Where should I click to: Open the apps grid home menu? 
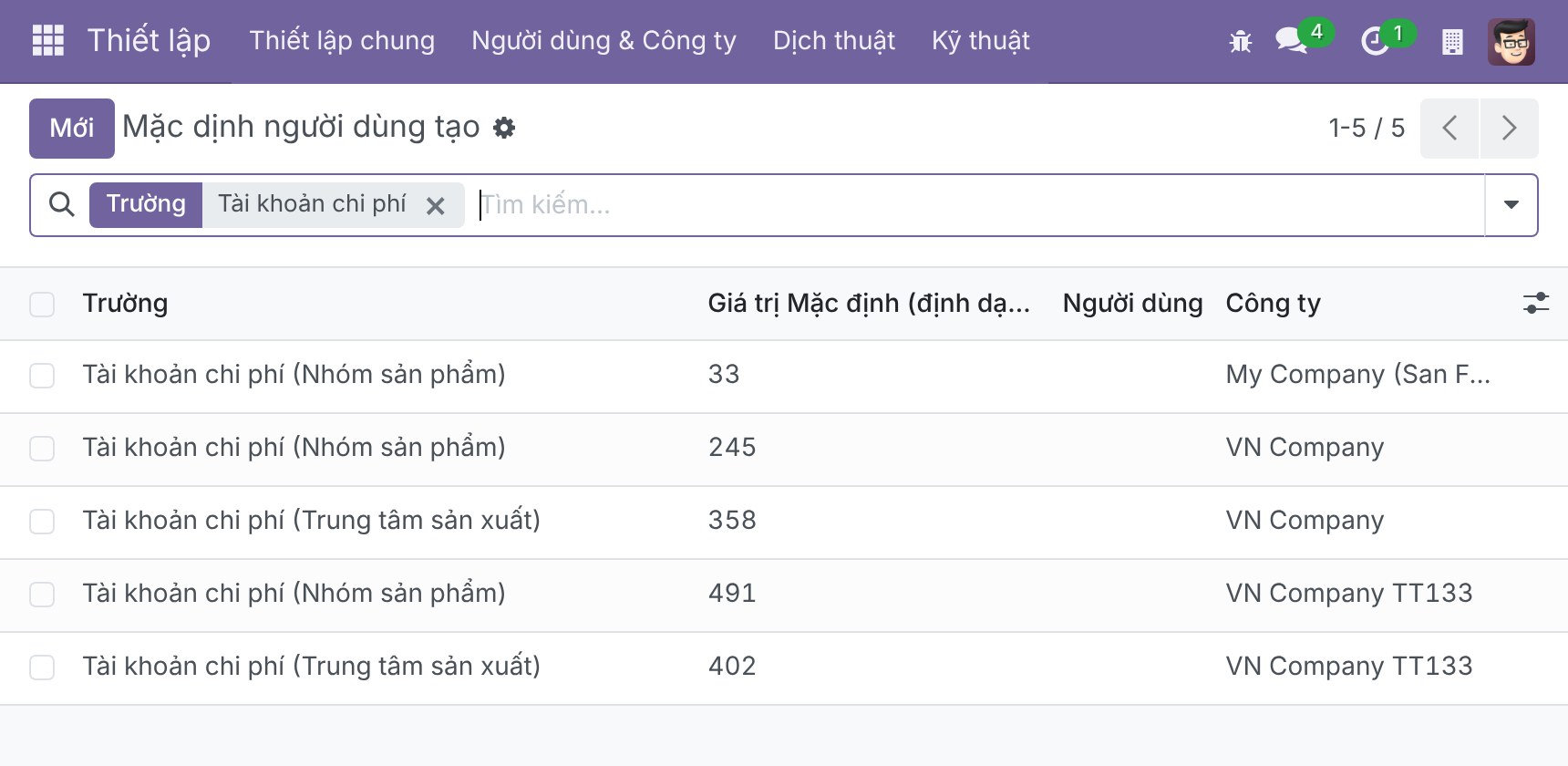[47, 40]
